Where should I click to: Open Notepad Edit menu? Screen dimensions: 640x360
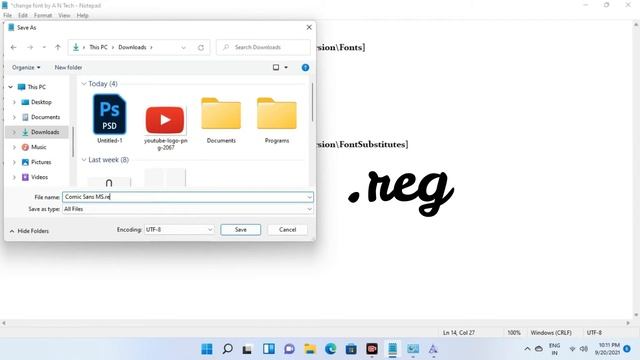coord(23,16)
